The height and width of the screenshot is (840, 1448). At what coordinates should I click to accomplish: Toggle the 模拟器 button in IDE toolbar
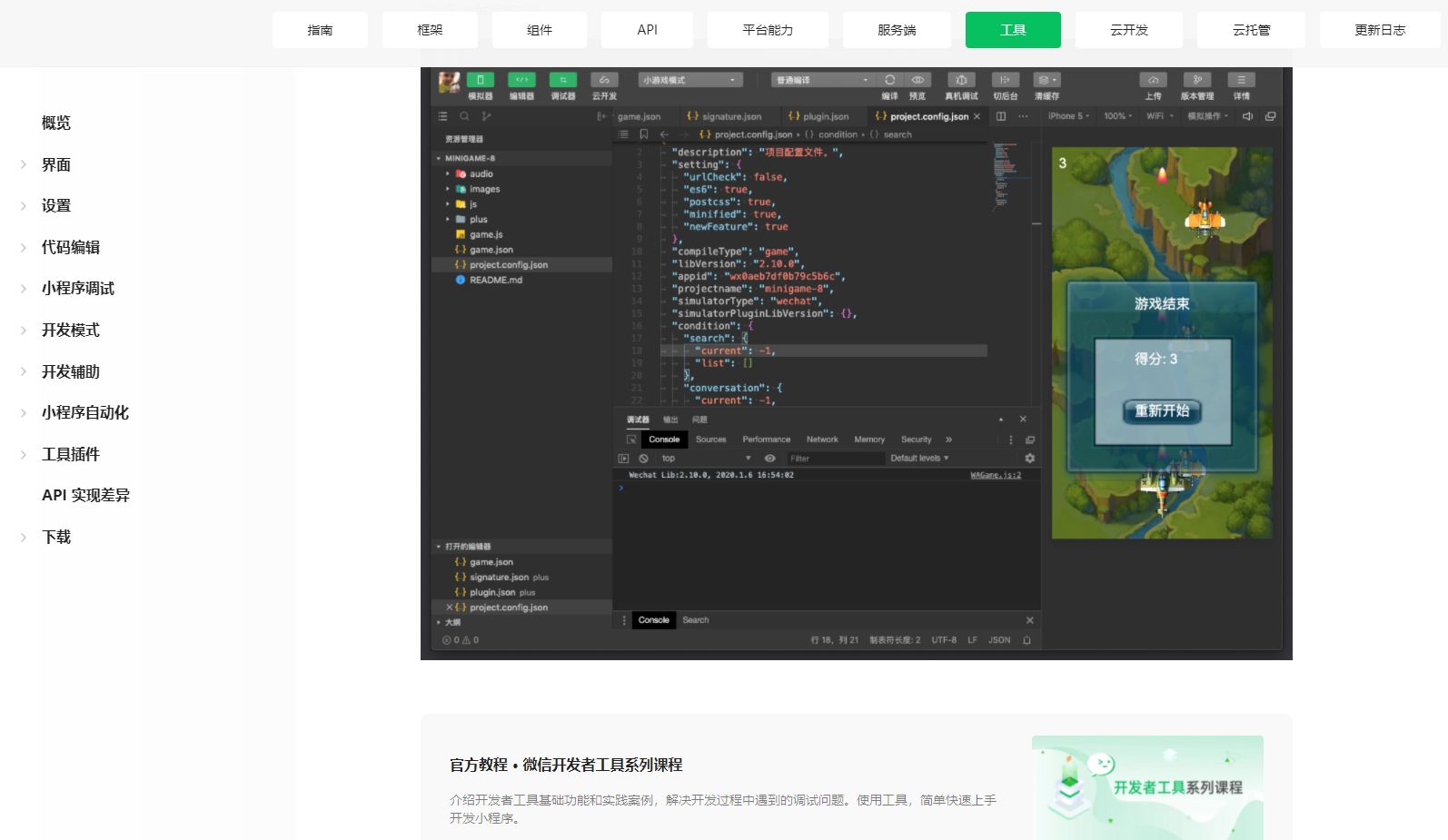click(481, 80)
